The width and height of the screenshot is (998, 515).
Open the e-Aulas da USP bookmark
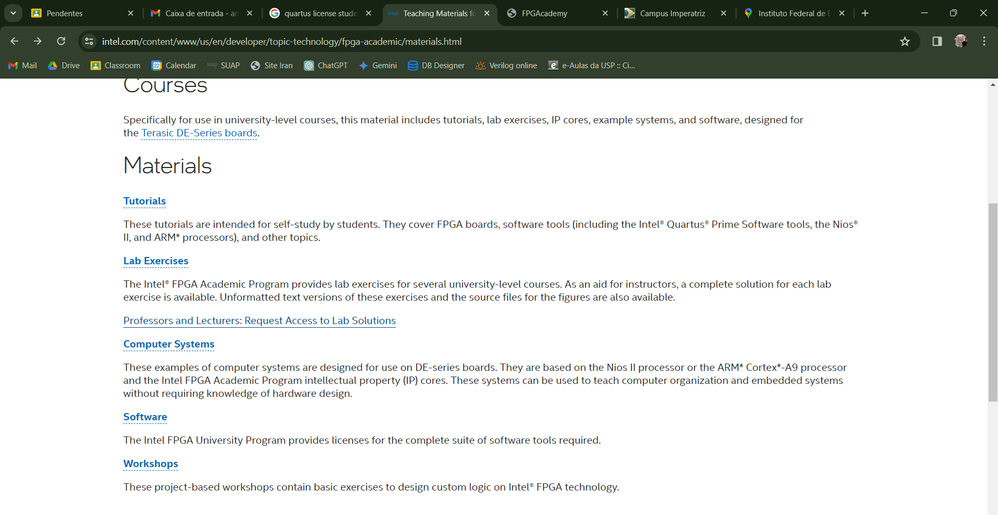coord(592,65)
